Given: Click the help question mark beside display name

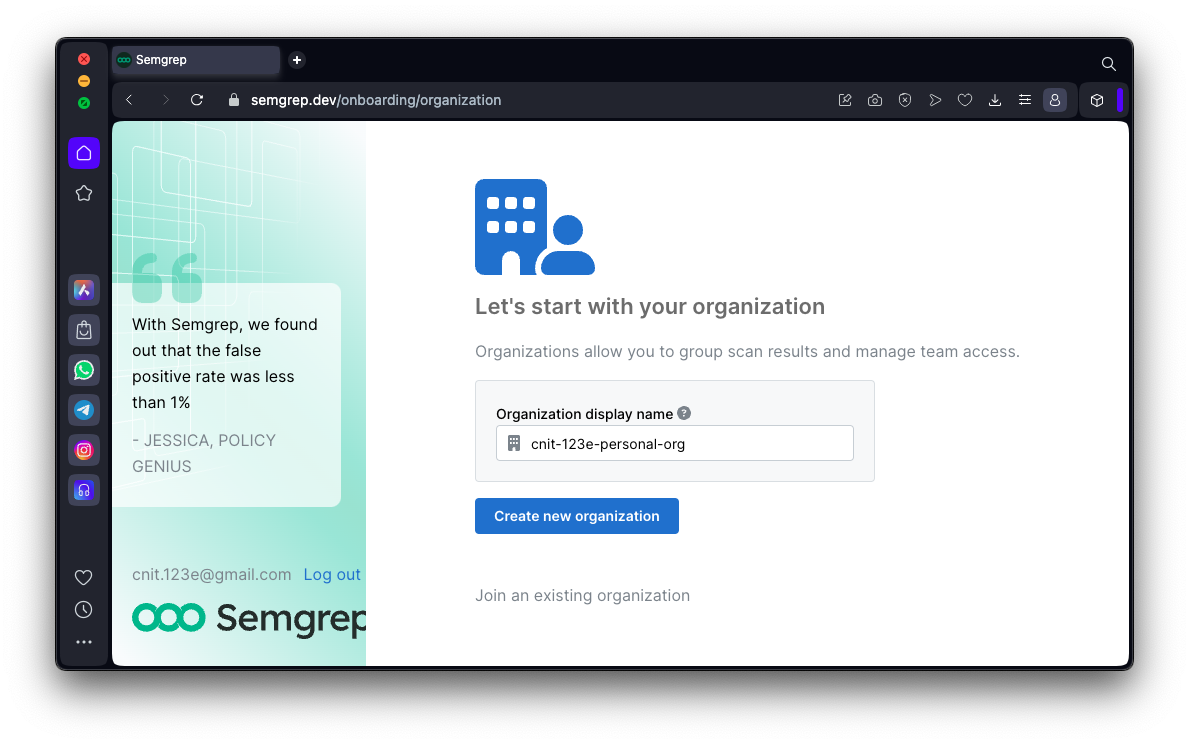Looking at the screenshot, I should pos(684,413).
